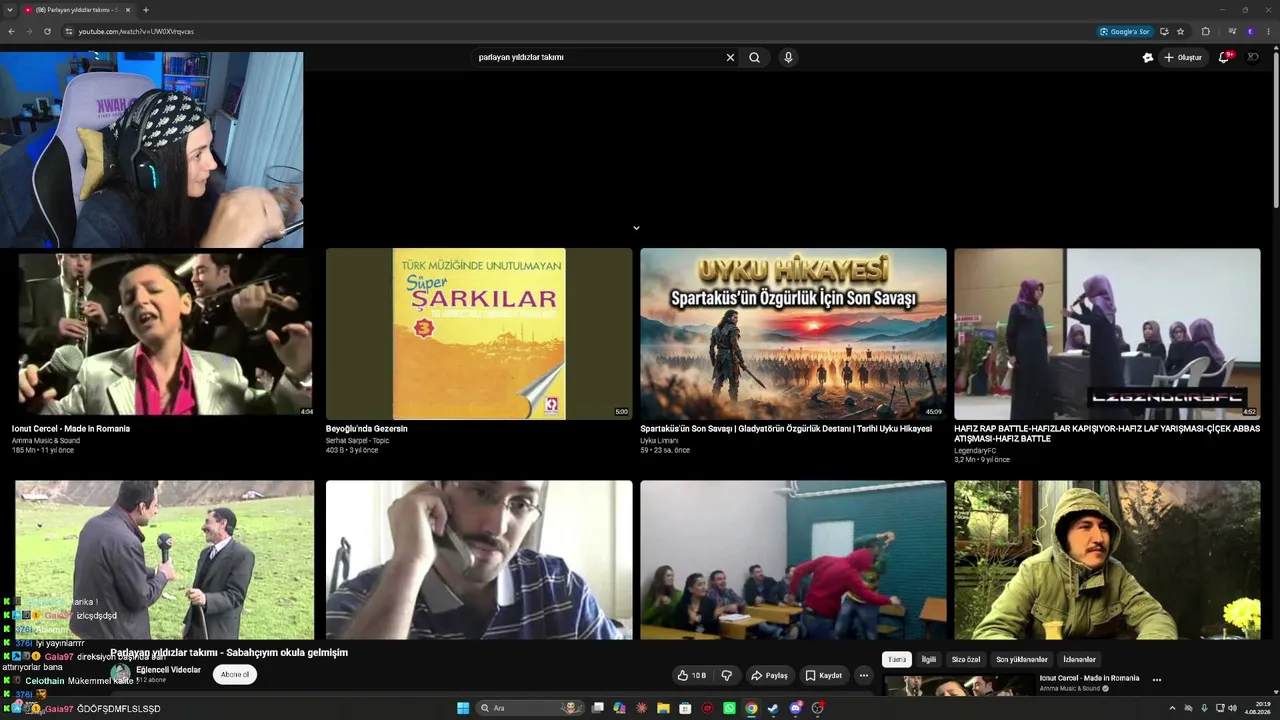Open the taskbar clock and date
Viewport: 1280px width, 720px height.
[1256, 708]
